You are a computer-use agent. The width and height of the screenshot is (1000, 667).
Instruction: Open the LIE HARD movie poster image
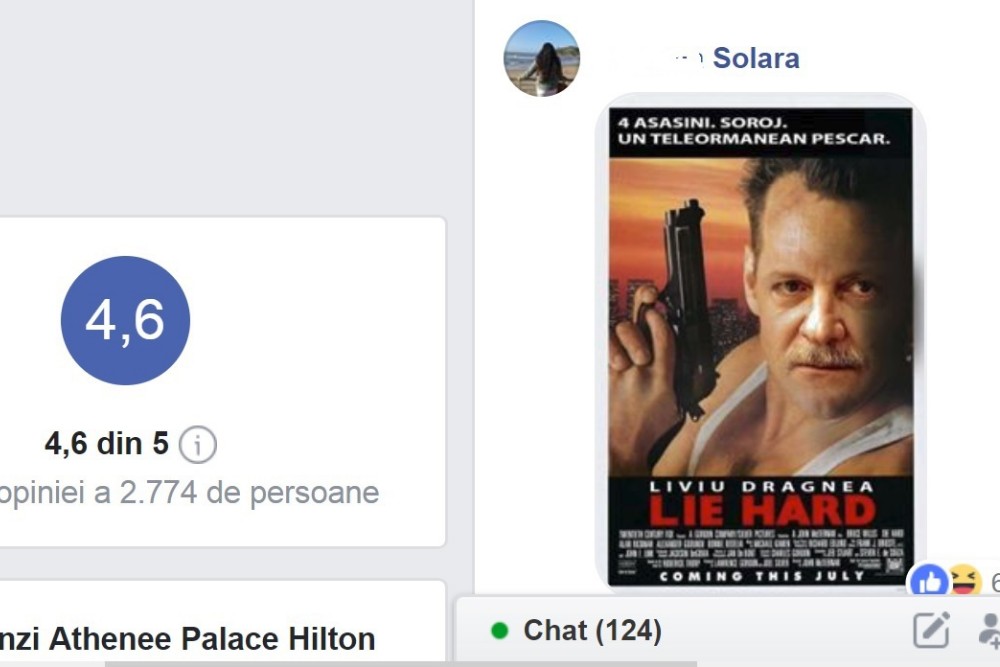click(x=761, y=347)
